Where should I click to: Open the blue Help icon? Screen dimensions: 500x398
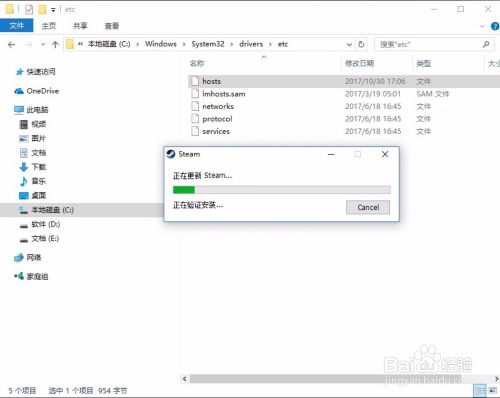(495, 26)
